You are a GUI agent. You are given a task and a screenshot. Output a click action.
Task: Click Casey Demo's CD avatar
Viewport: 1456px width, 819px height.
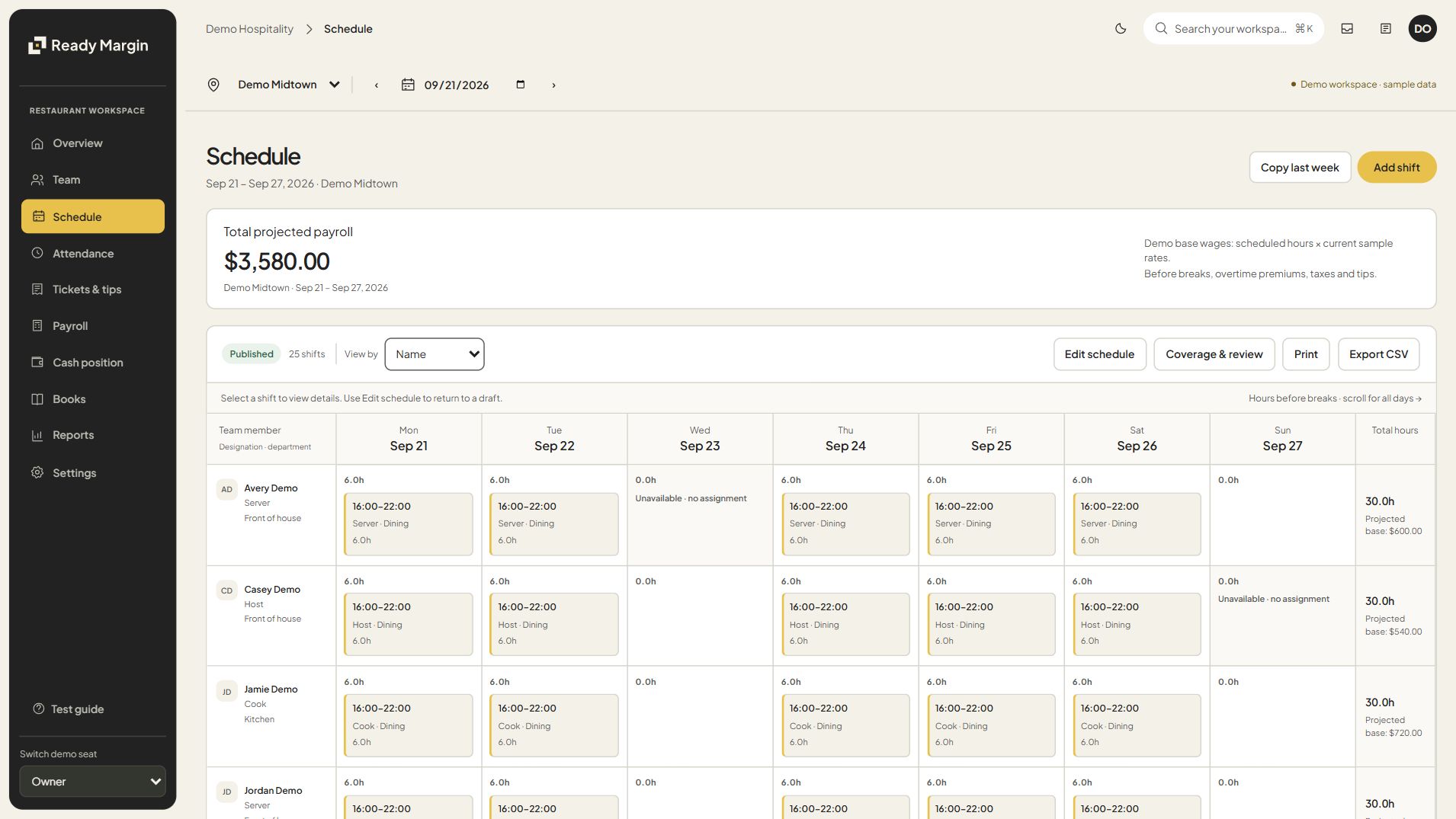(226, 590)
